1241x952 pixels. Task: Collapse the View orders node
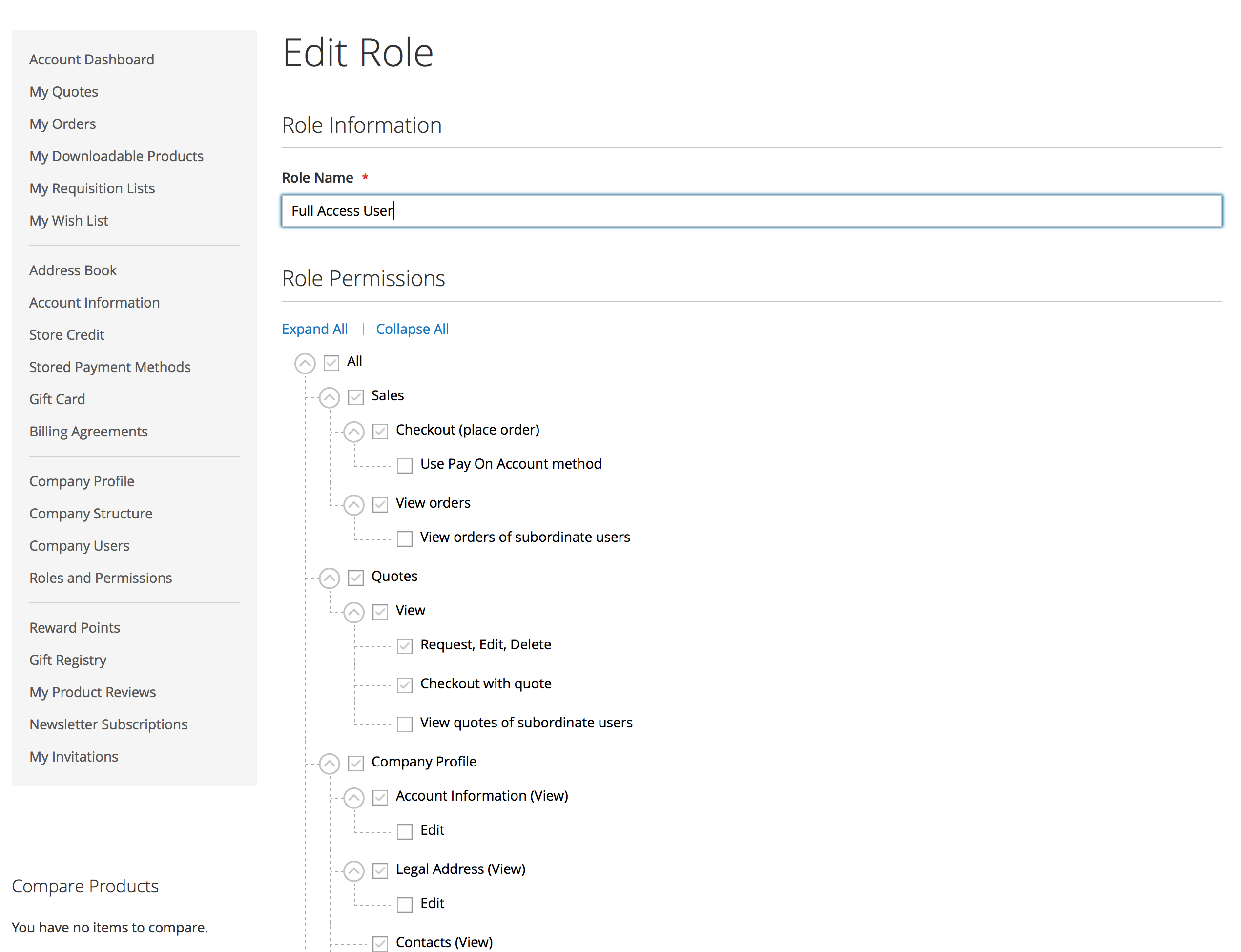point(353,504)
